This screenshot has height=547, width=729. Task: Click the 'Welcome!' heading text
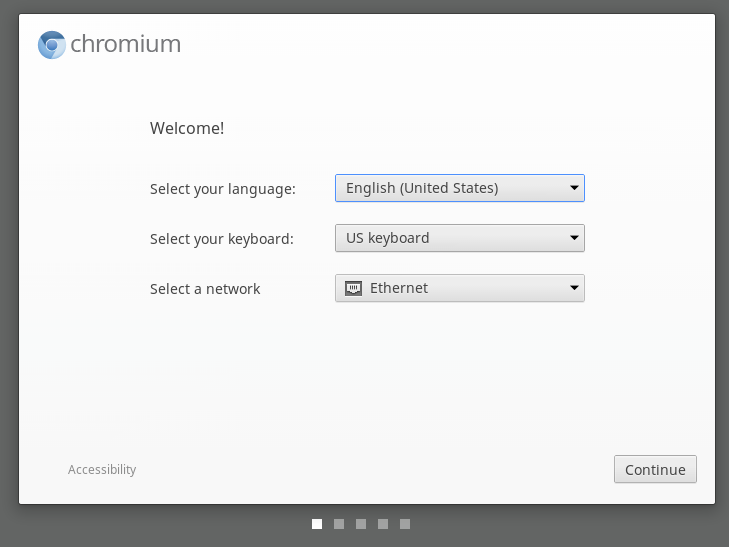click(187, 128)
